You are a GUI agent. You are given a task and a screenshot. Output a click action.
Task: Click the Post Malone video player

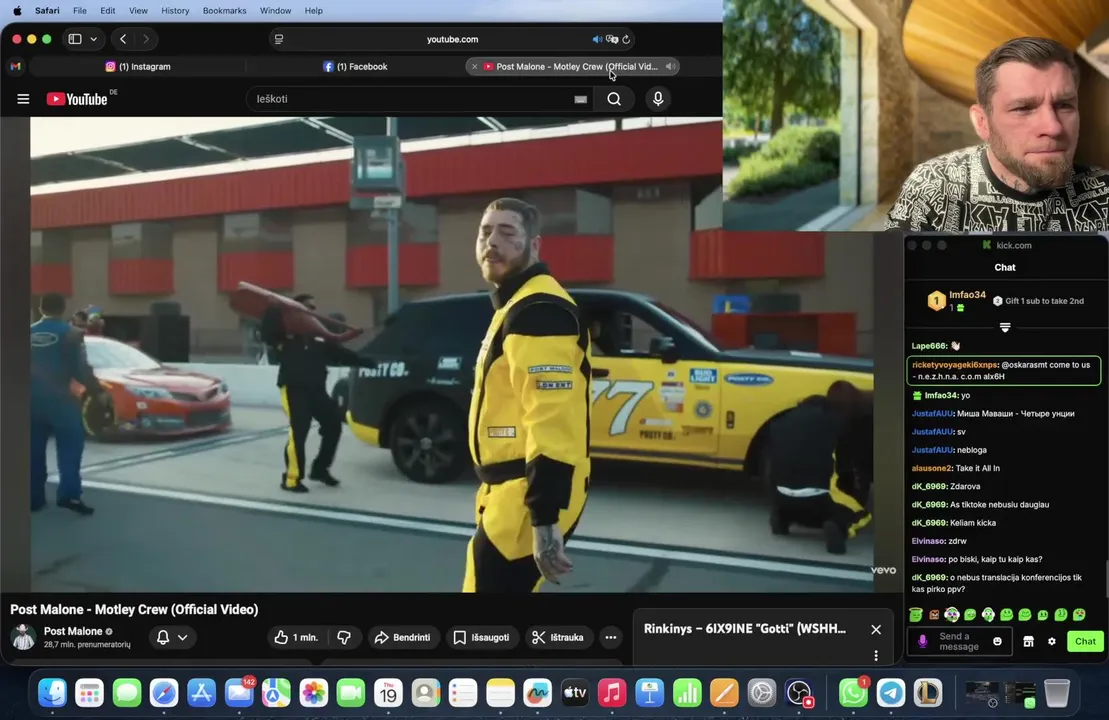[x=452, y=354]
